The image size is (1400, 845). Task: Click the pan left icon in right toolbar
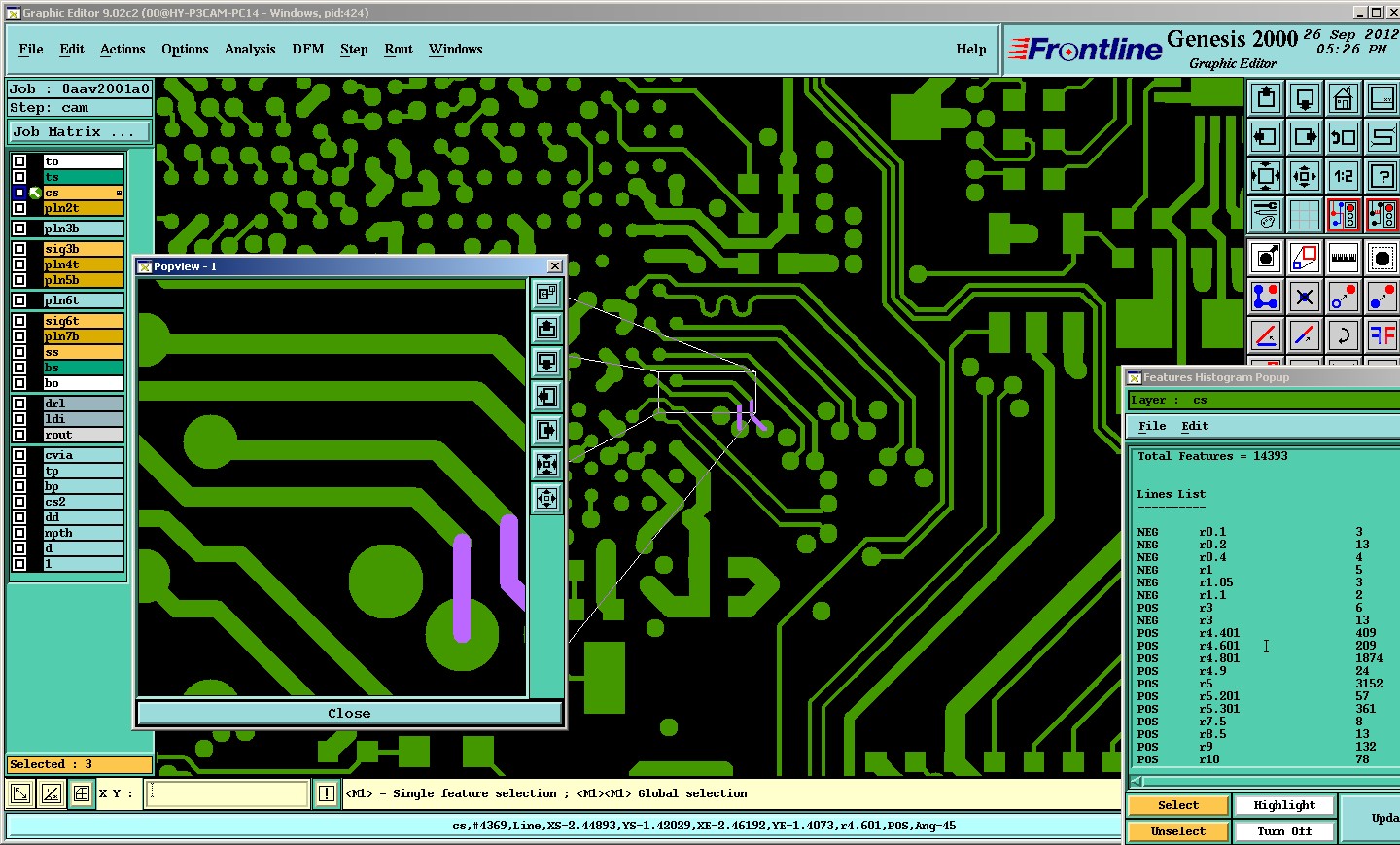point(1266,137)
